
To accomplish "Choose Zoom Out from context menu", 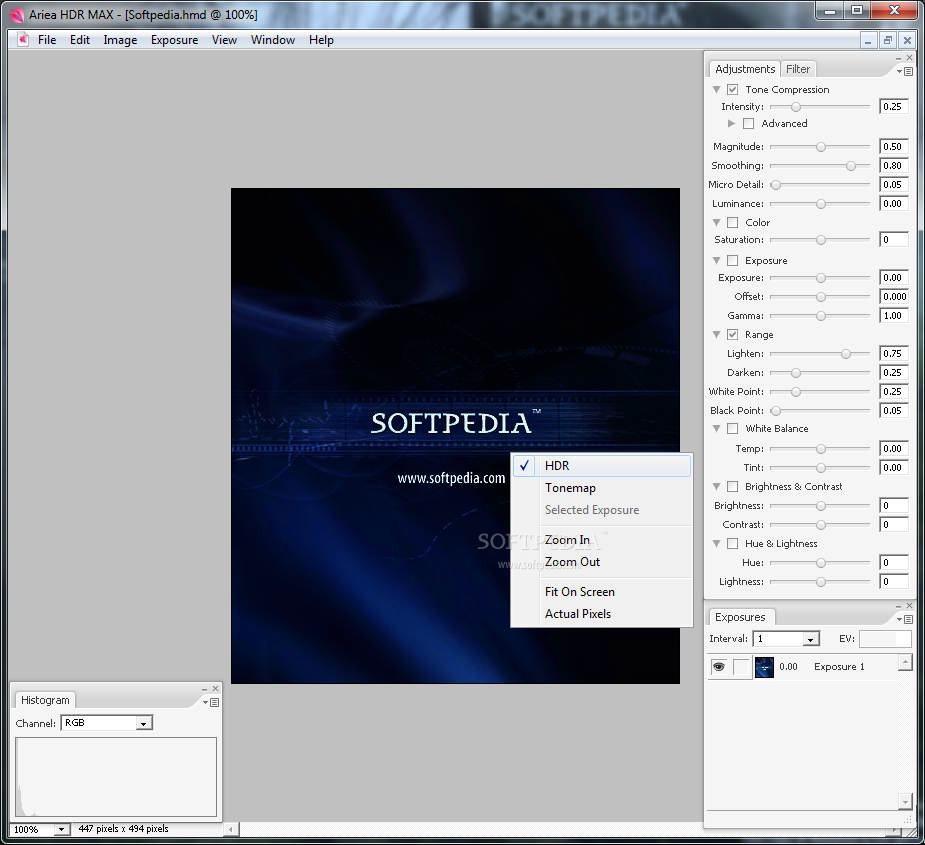I will (602, 562).
